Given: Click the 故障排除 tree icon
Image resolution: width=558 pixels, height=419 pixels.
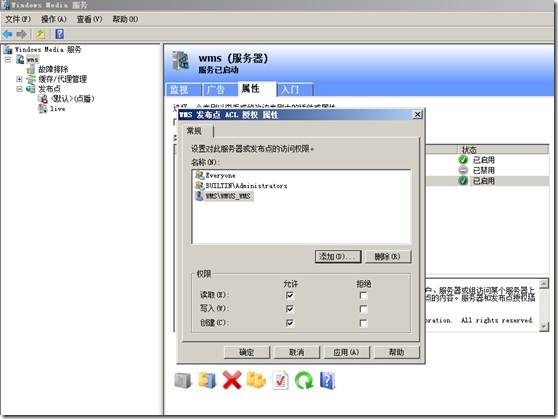Looking at the screenshot, I should point(31,69).
